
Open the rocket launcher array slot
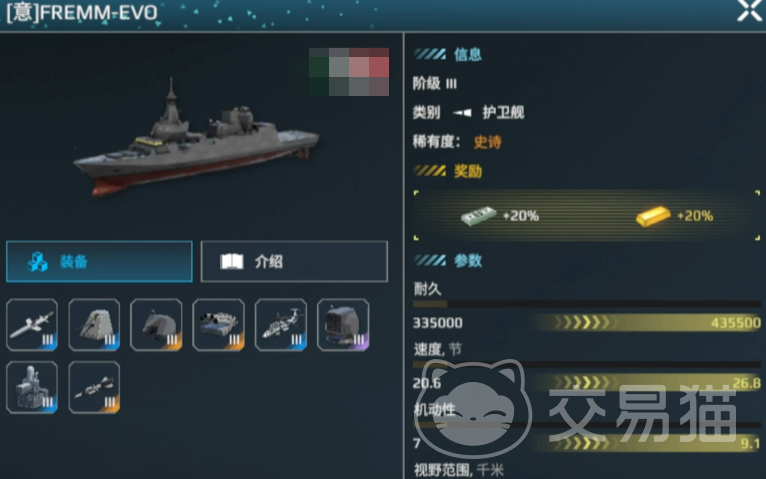(218, 325)
